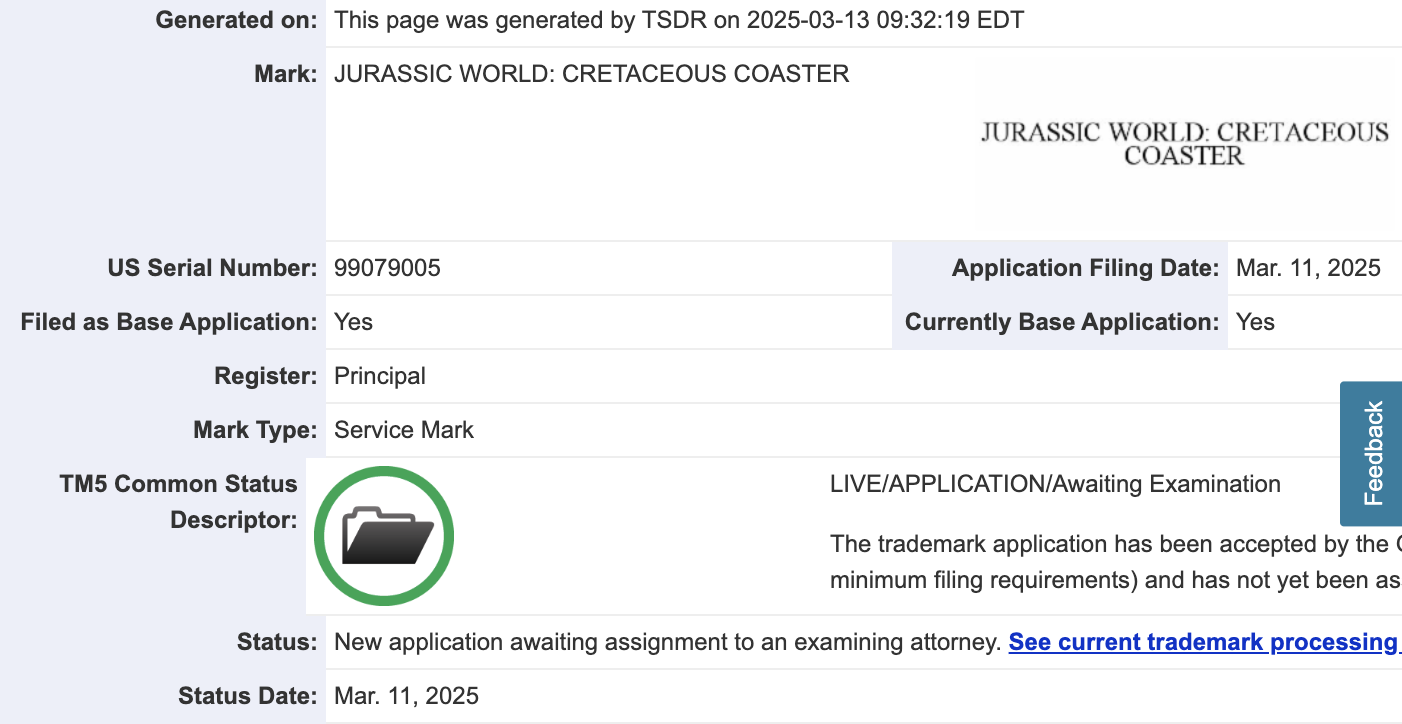This screenshot has height=724, width=1402.
Task: Click the "Mark Type:" label
Action: (x=255, y=430)
